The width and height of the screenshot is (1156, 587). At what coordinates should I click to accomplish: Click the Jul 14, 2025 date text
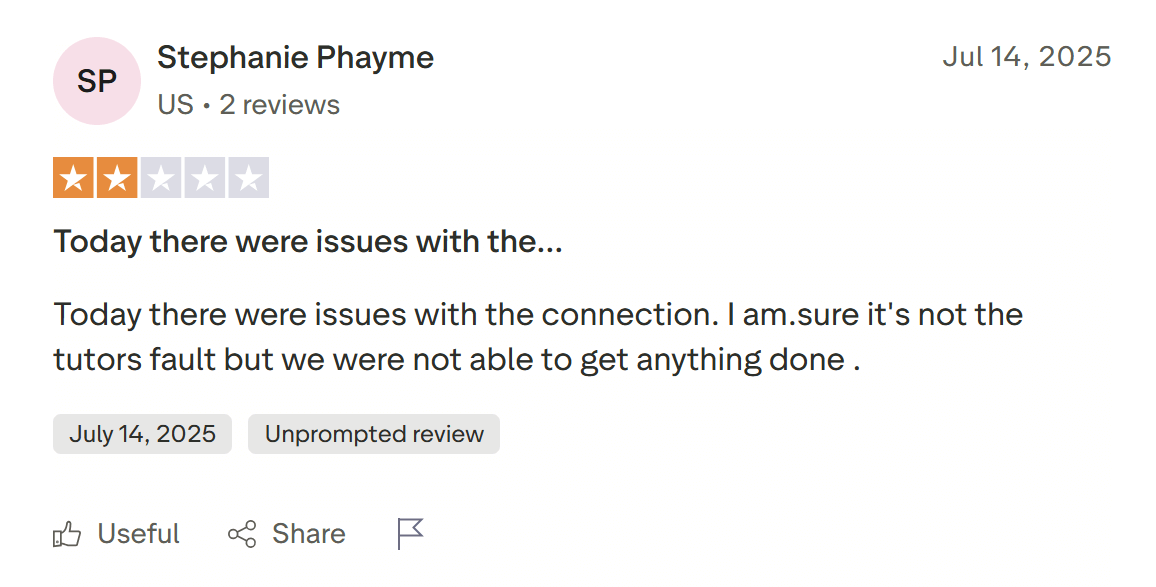[1028, 57]
